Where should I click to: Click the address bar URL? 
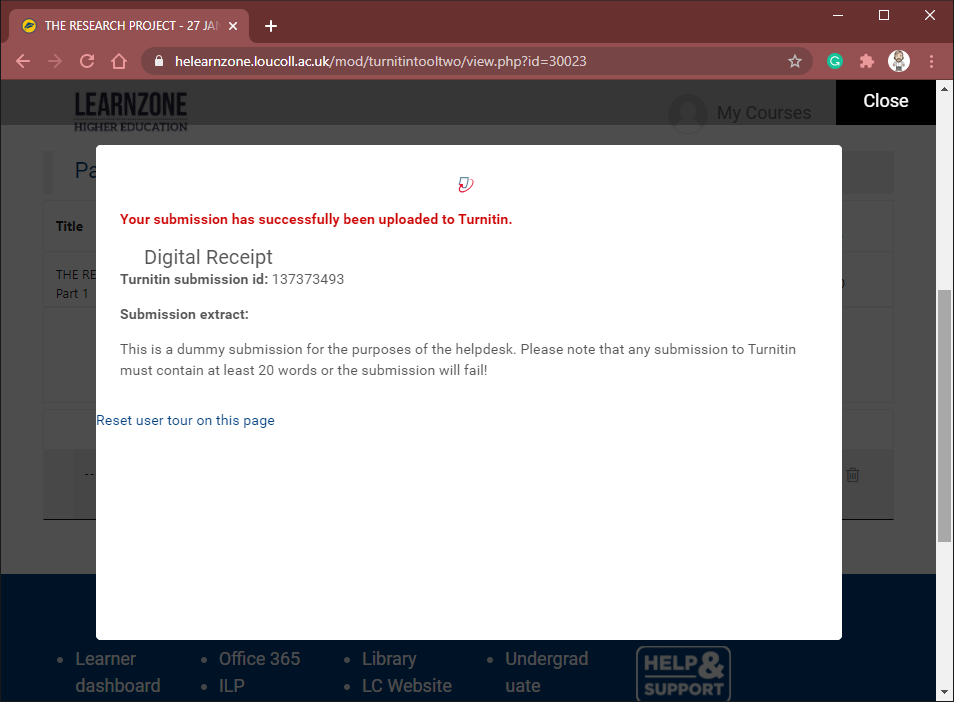coord(380,61)
